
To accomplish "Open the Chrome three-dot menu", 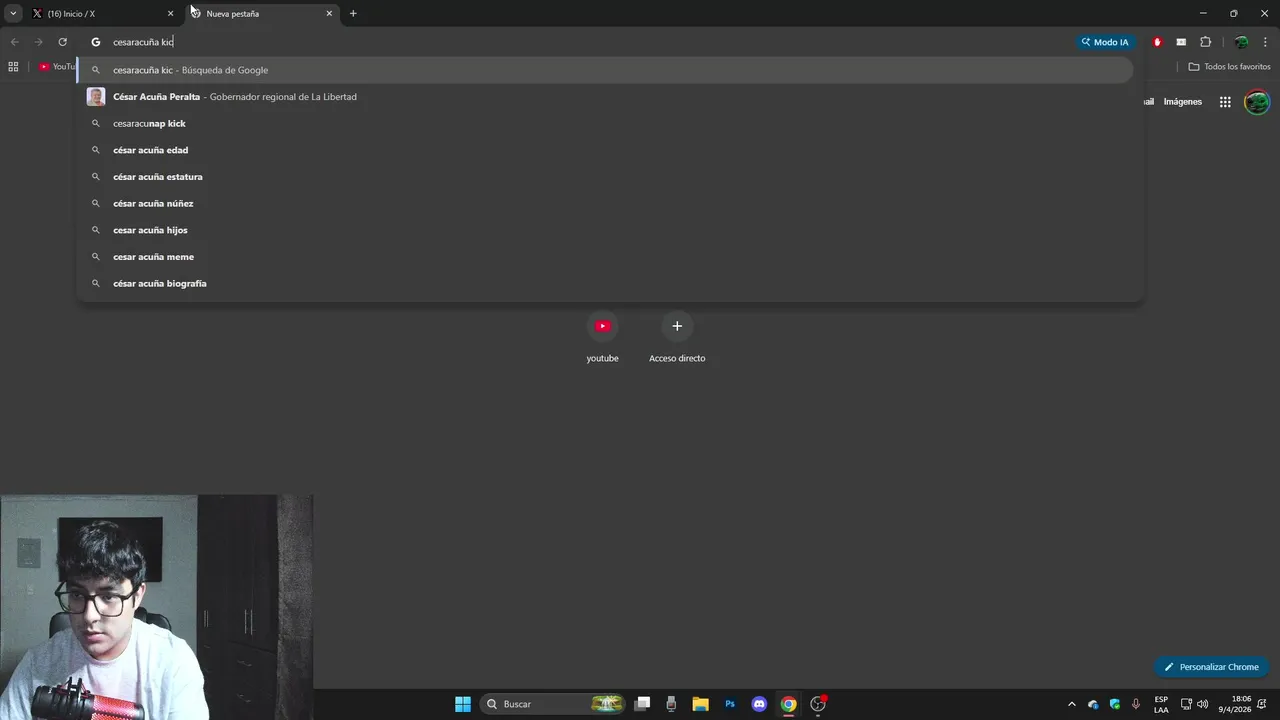I will (1266, 42).
